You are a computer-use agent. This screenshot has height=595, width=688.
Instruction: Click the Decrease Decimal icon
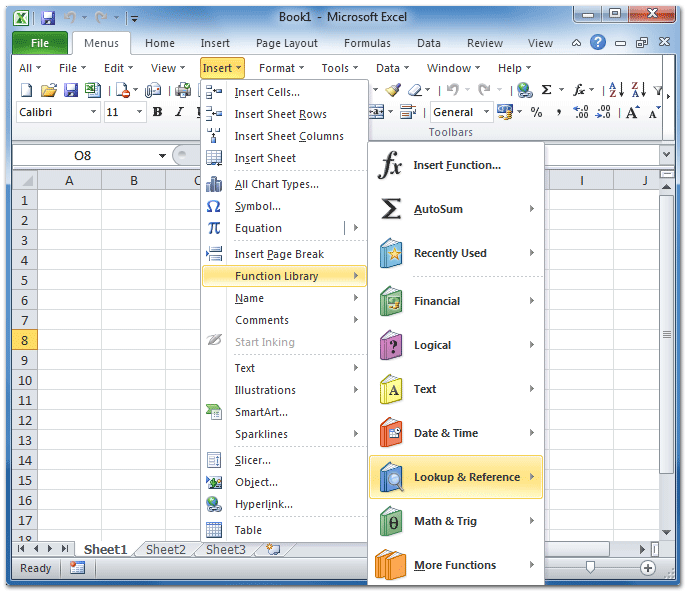pos(603,112)
